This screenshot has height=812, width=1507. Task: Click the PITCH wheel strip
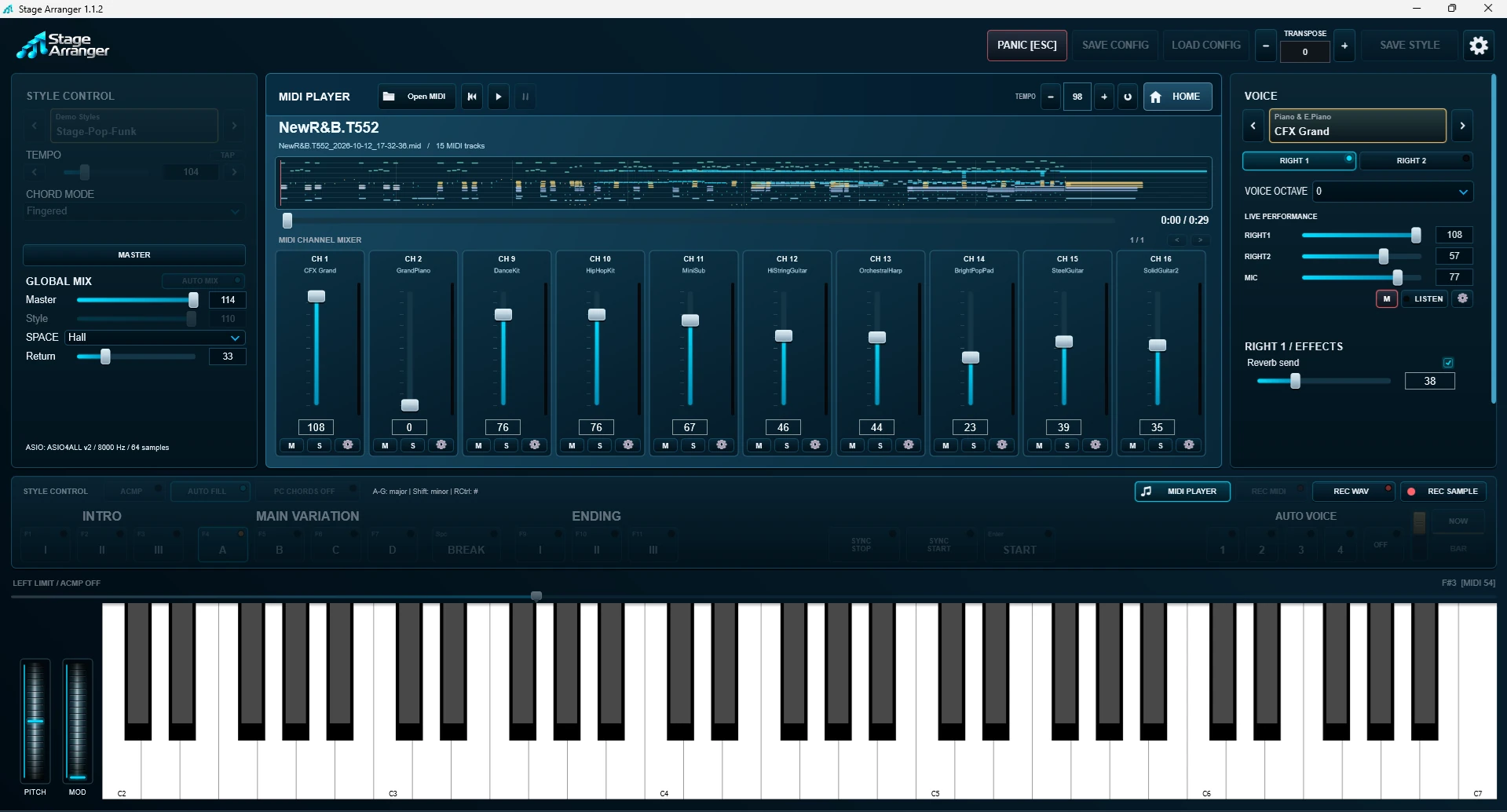[x=35, y=721]
